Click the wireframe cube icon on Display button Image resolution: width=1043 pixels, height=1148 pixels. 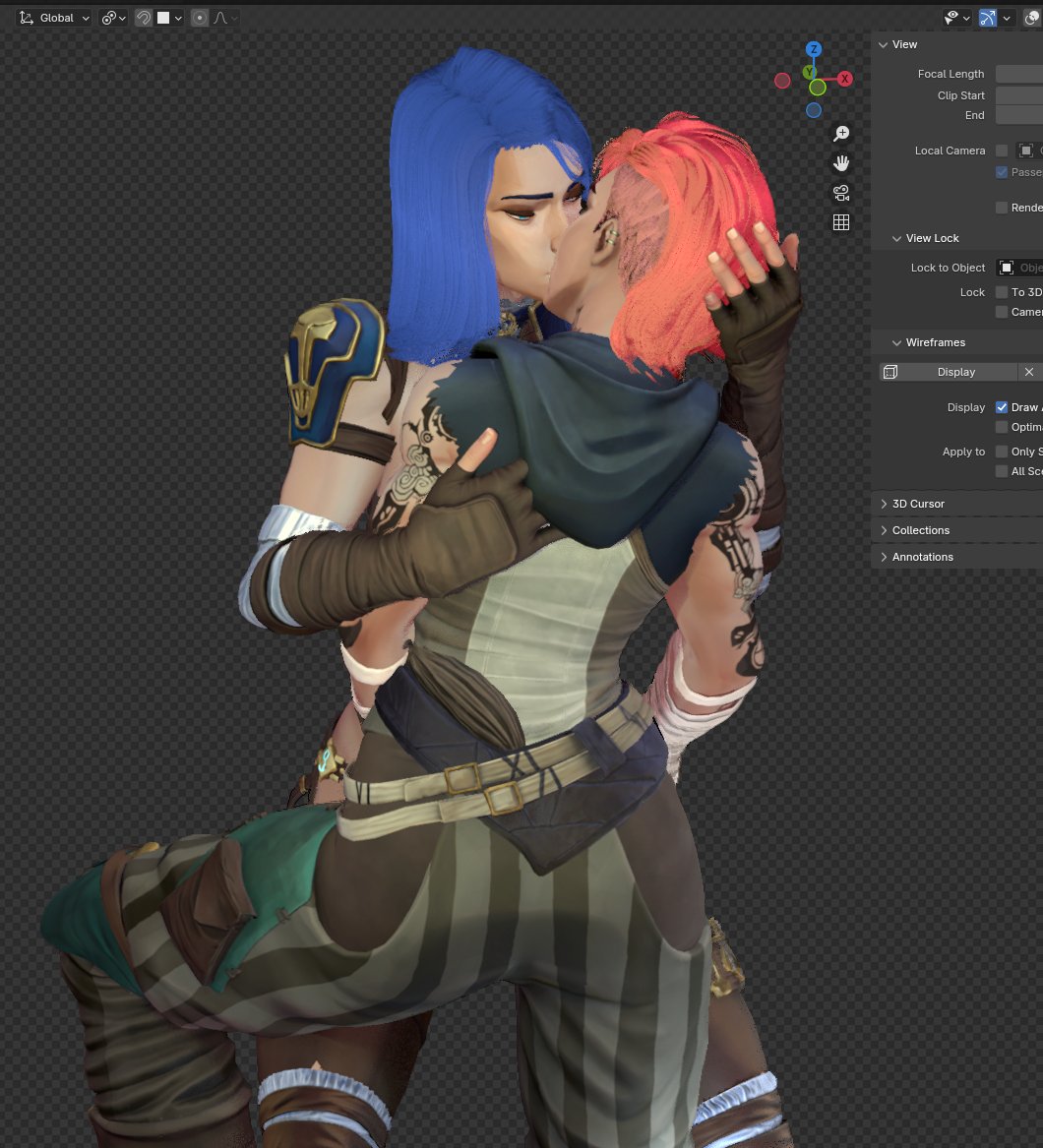890,372
